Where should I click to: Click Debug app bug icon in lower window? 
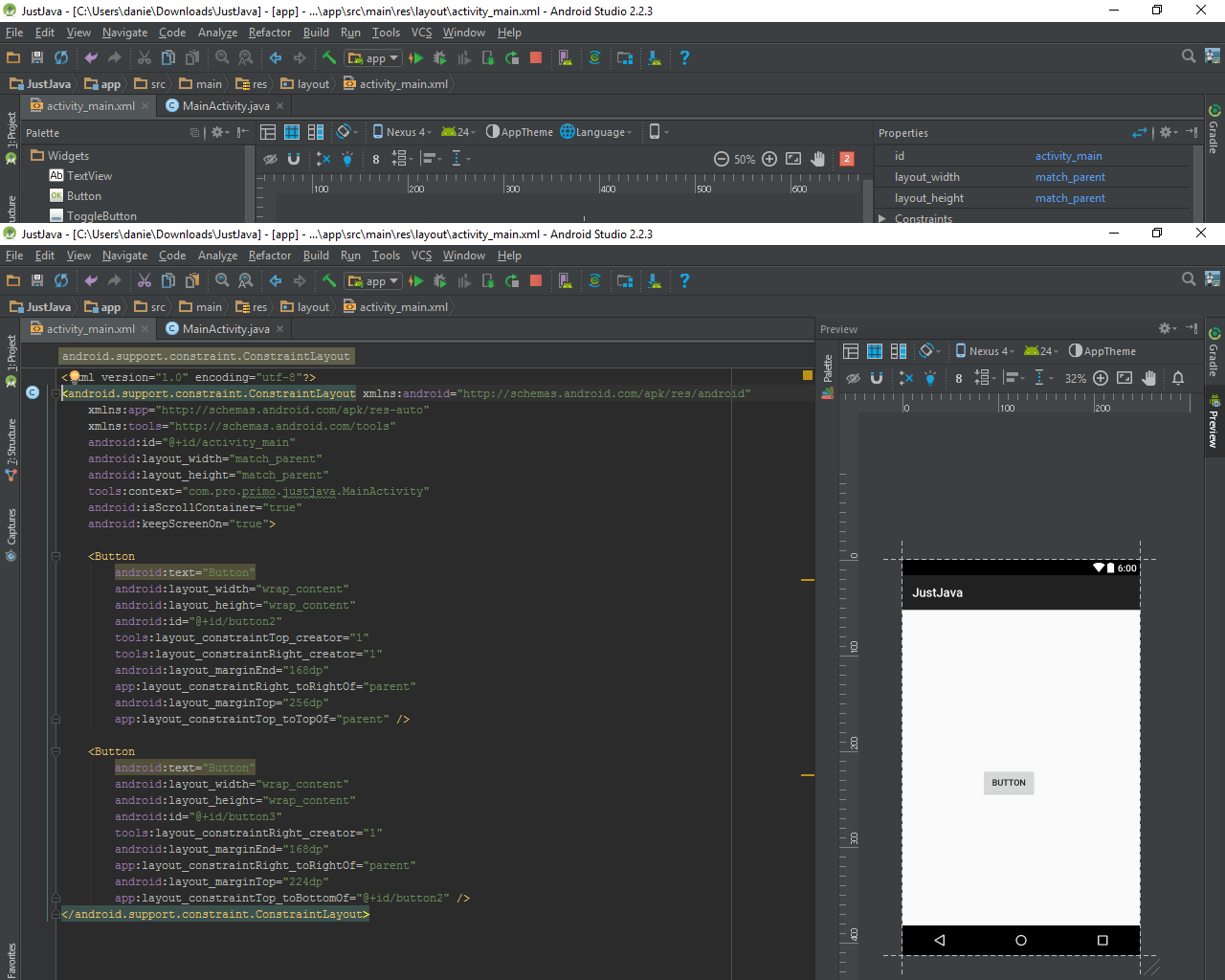point(440,280)
